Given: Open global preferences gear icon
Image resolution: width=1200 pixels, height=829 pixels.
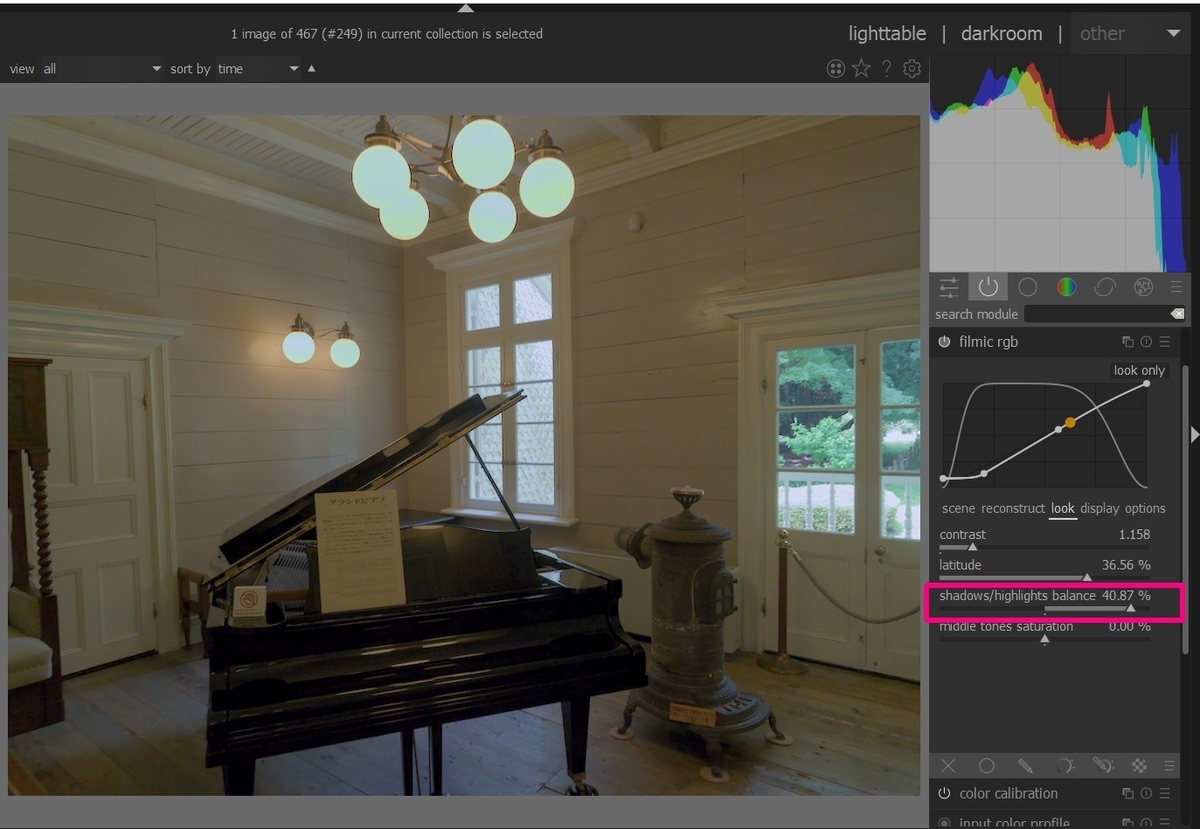Looking at the screenshot, I should pyautogui.click(x=911, y=68).
